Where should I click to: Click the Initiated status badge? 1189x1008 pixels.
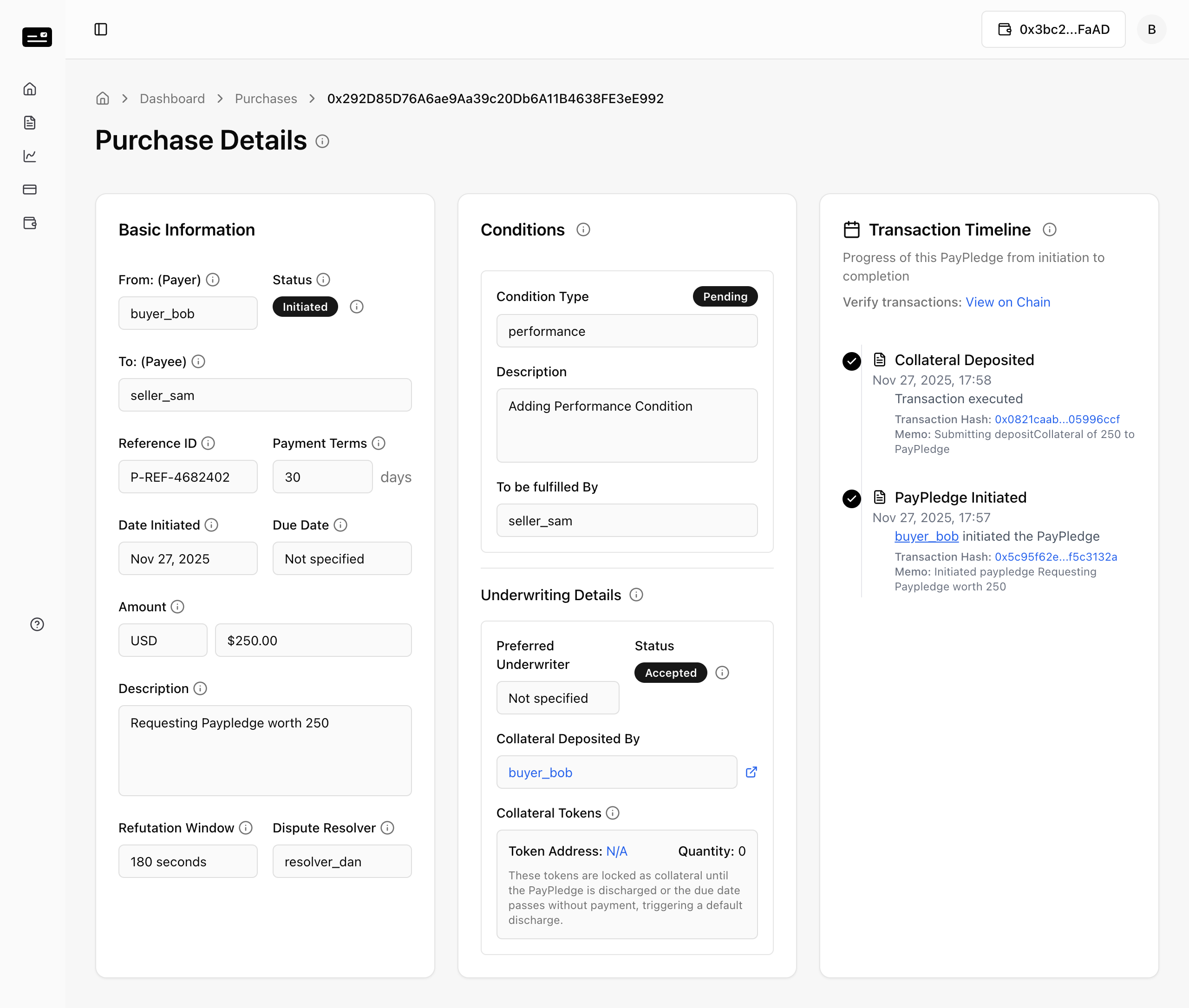coord(305,307)
